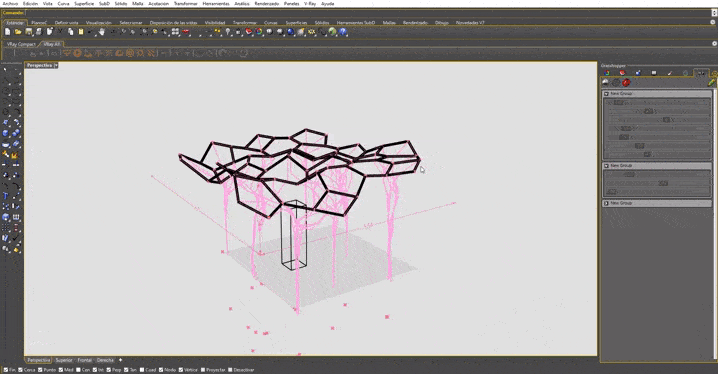Click the blue Help question mark icon

[343, 32]
